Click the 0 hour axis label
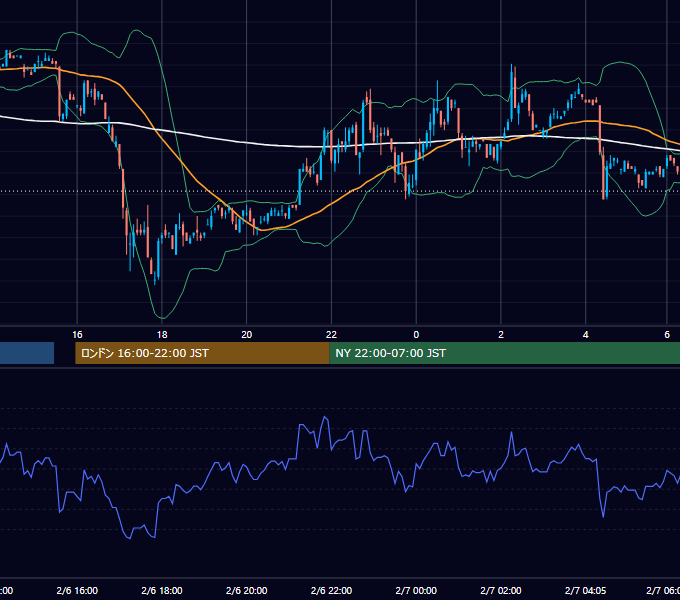This screenshot has height=600, width=680. coord(416,335)
